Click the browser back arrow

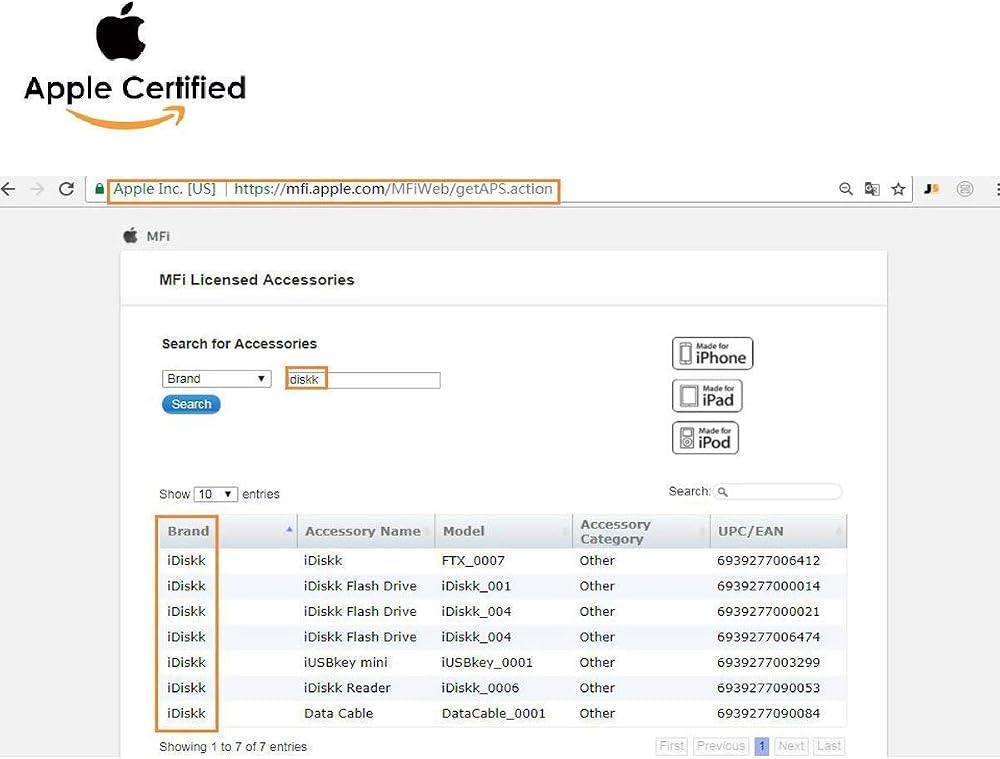(x=8, y=189)
